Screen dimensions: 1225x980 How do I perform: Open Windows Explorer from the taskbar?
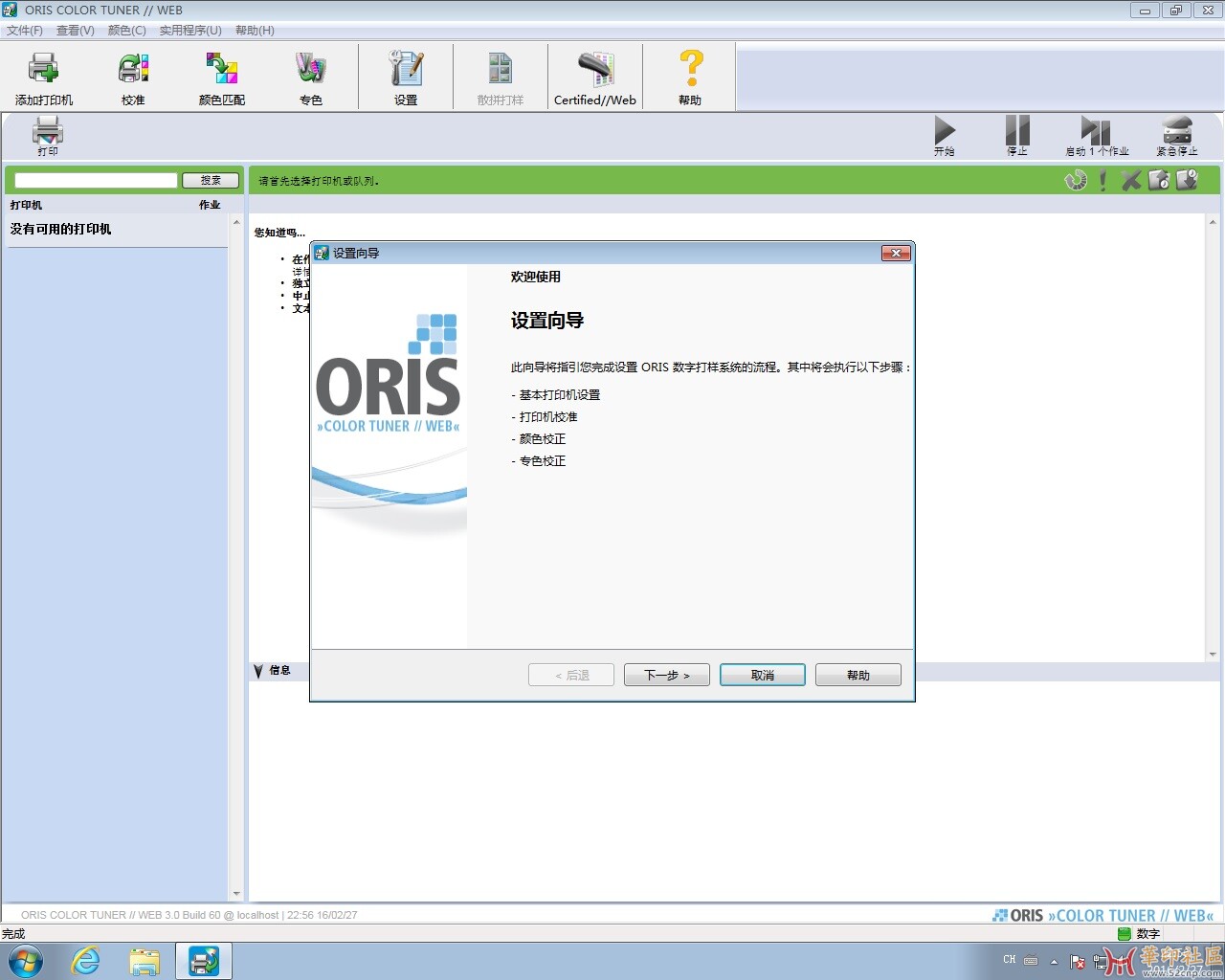145,961
